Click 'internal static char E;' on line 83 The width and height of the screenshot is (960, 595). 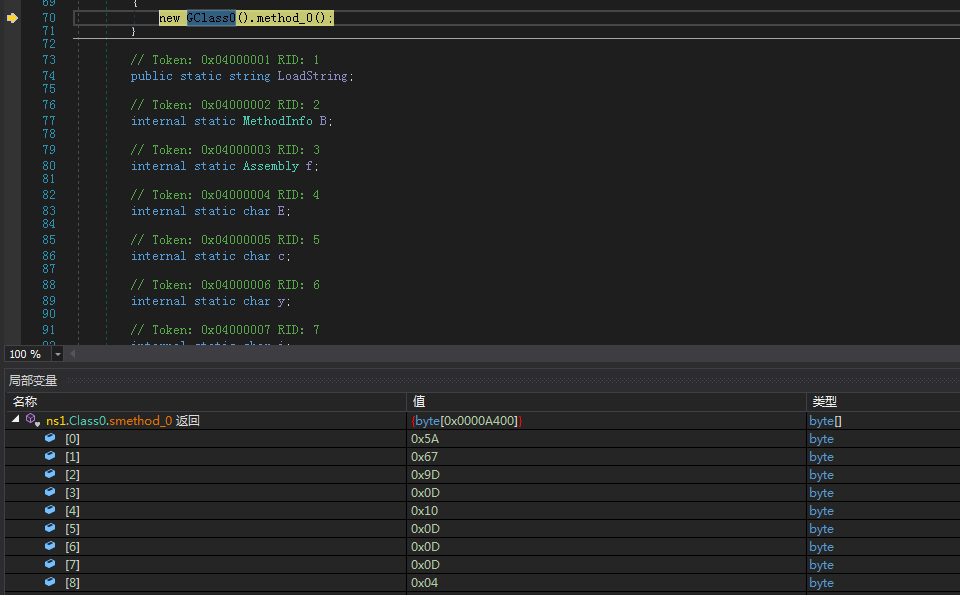(x=211, y=211)
